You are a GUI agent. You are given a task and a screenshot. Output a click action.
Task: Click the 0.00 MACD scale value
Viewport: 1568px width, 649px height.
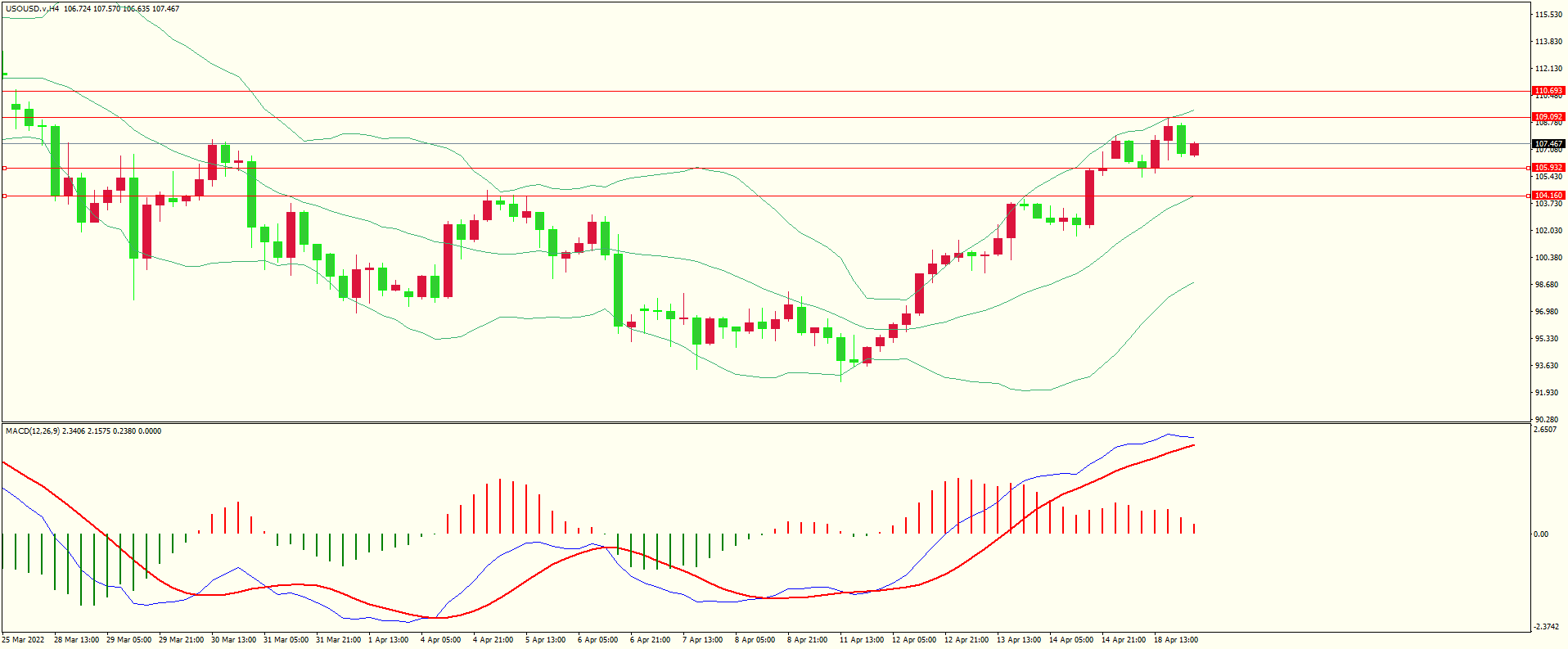click(1541, 534)
